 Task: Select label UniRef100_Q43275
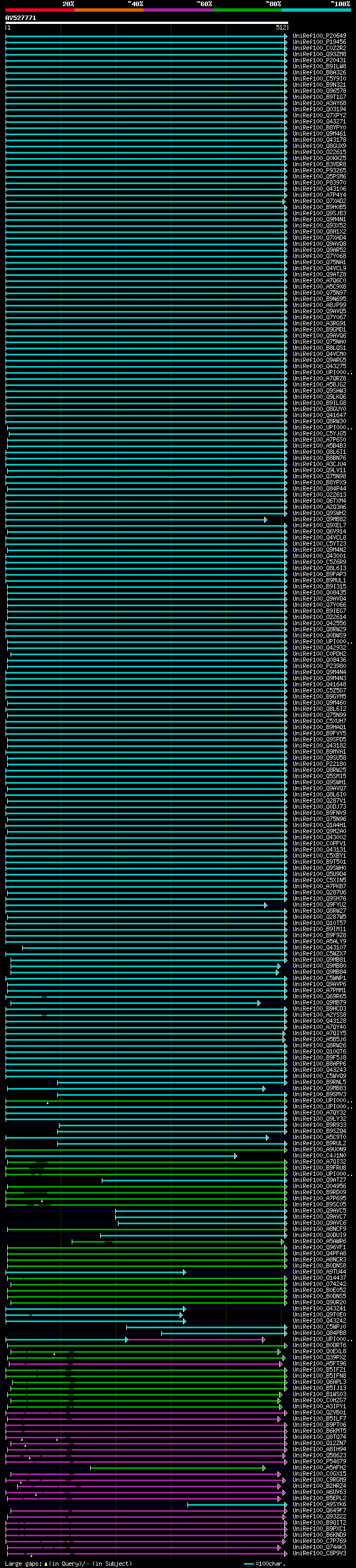click(x=319, y=367)
